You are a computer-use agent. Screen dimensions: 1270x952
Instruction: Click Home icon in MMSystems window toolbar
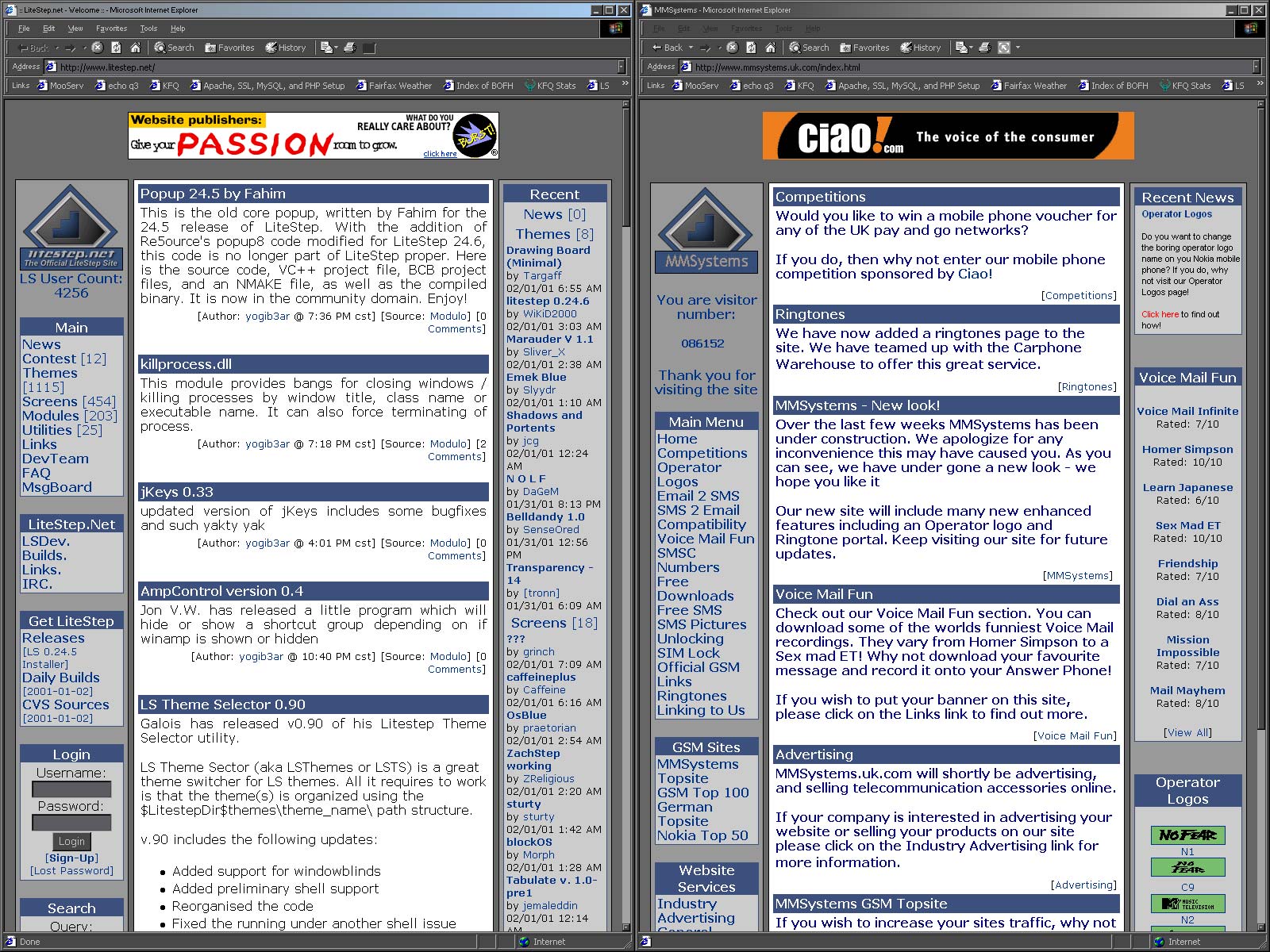(770, 48)
